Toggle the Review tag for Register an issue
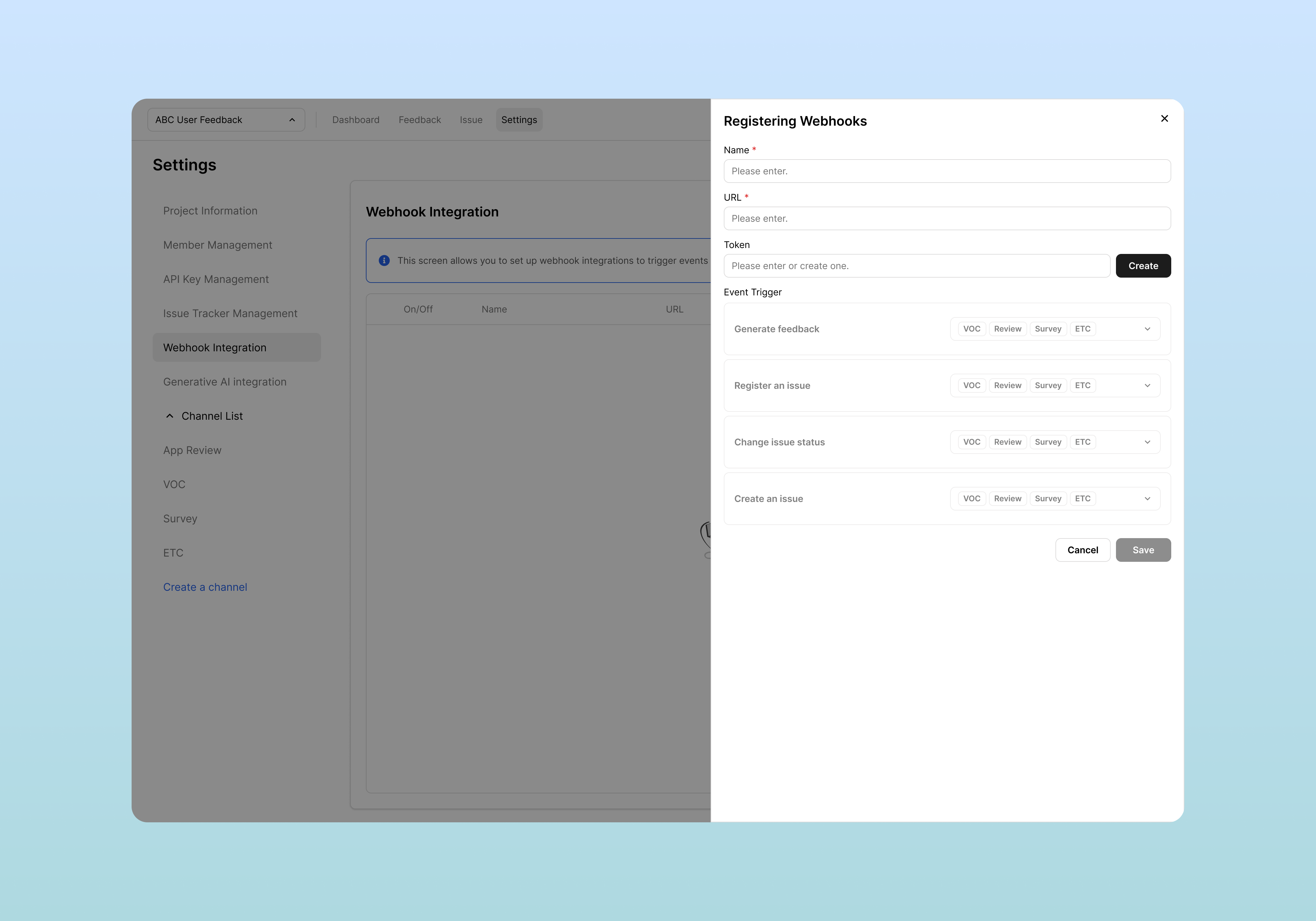The width and height of the screenshot is (1316, 921). pos(1007,385)
